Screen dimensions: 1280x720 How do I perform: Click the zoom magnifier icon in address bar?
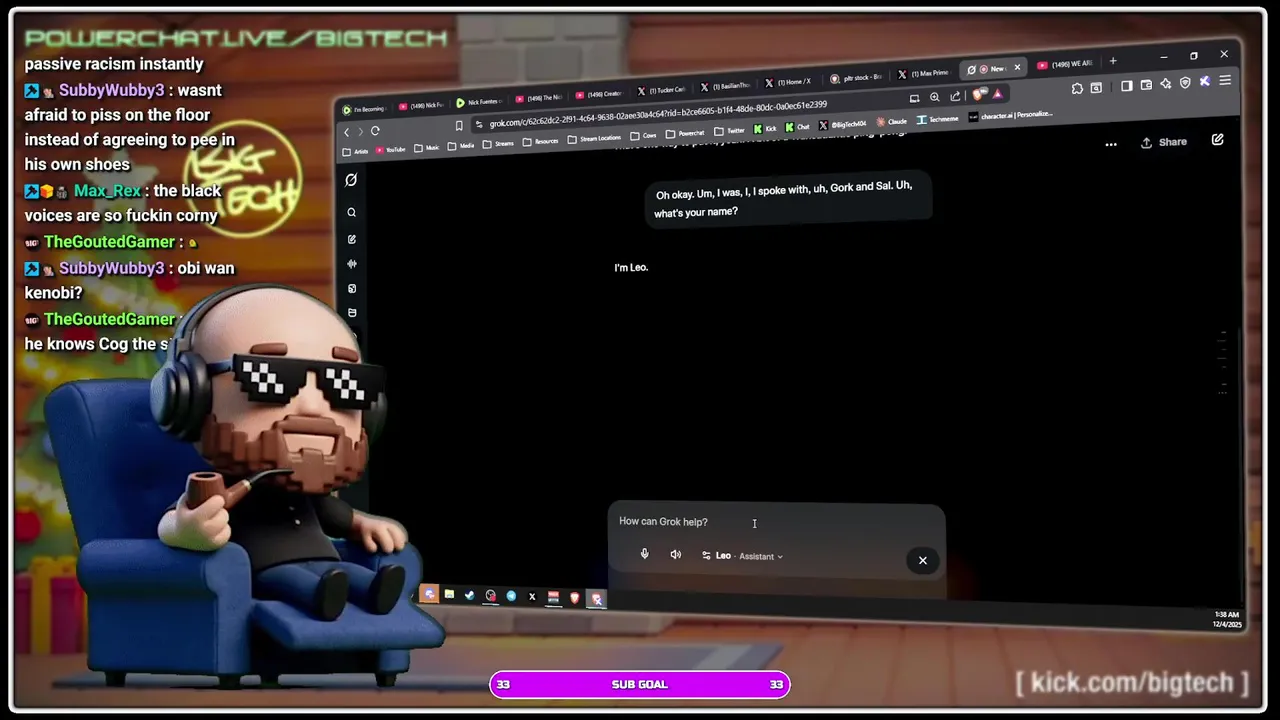point(935,97)
